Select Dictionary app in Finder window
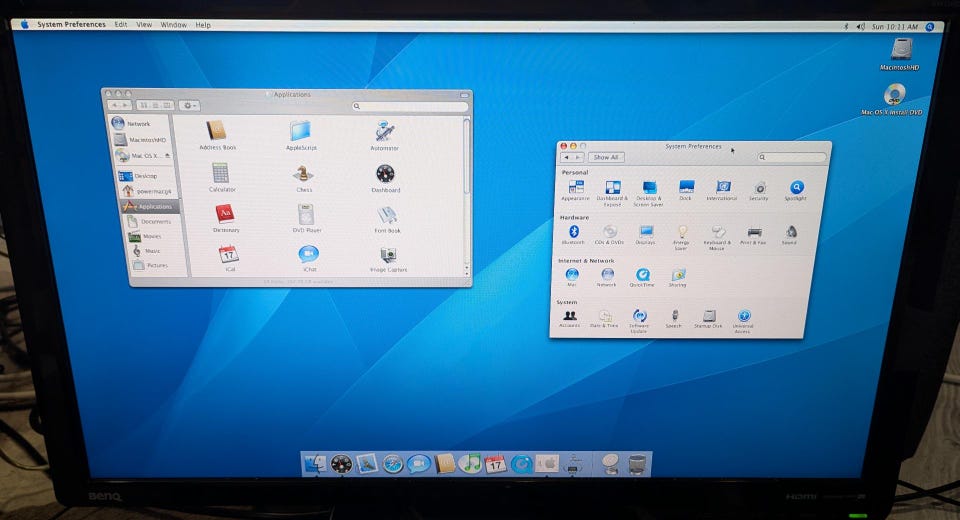This screenshot has width=960, height=520. pyautogui.click(x=225, y=219)
